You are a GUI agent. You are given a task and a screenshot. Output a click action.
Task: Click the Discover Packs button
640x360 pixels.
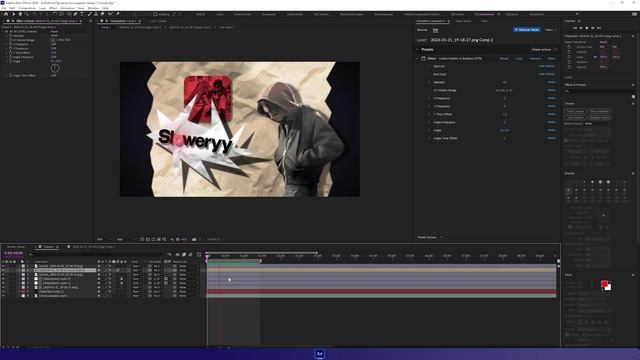click(x=527, y=30)
